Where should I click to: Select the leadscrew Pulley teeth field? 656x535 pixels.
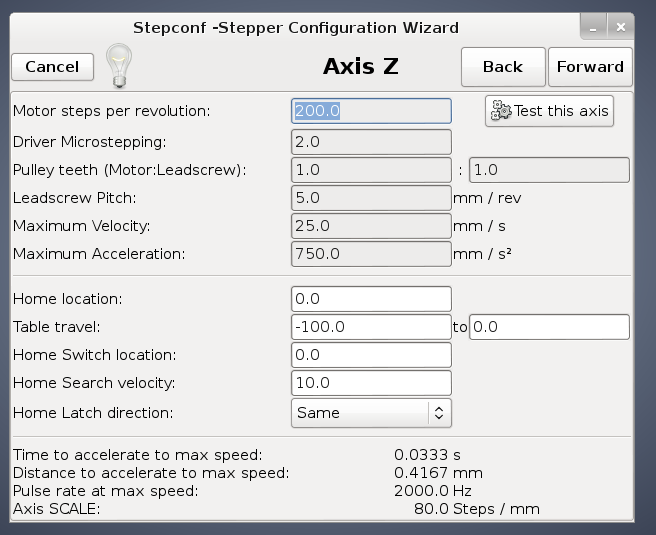click(x=549, y=170)
